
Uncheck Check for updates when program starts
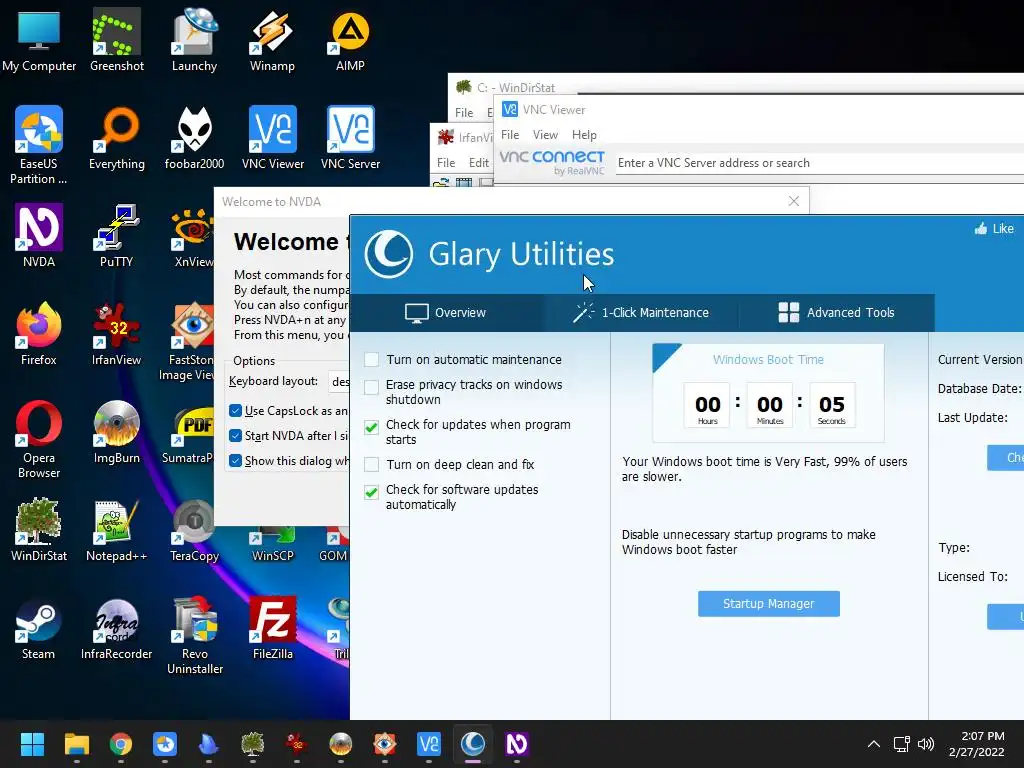(x=372, y=427)
